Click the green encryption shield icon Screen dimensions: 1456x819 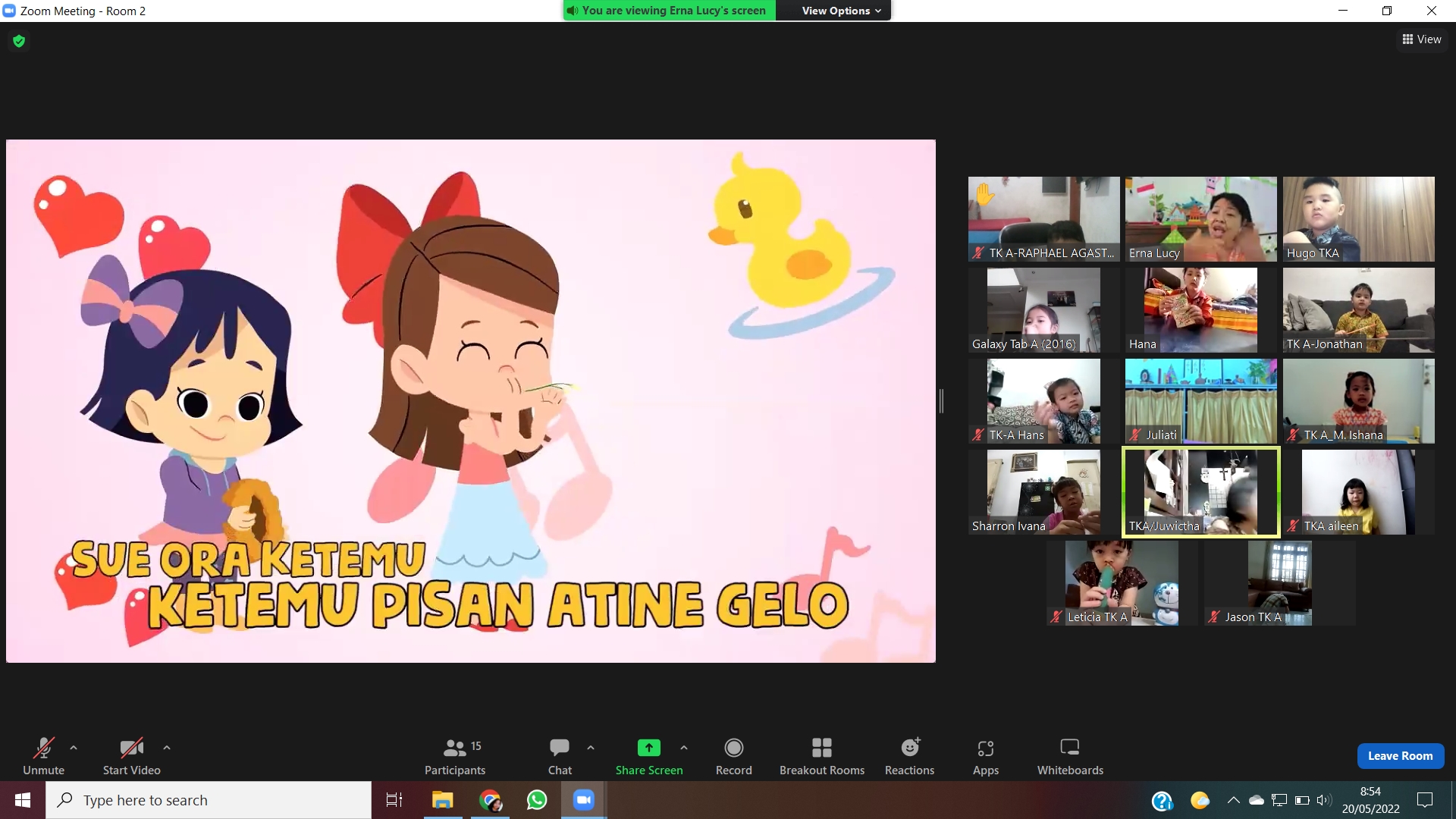19,41
